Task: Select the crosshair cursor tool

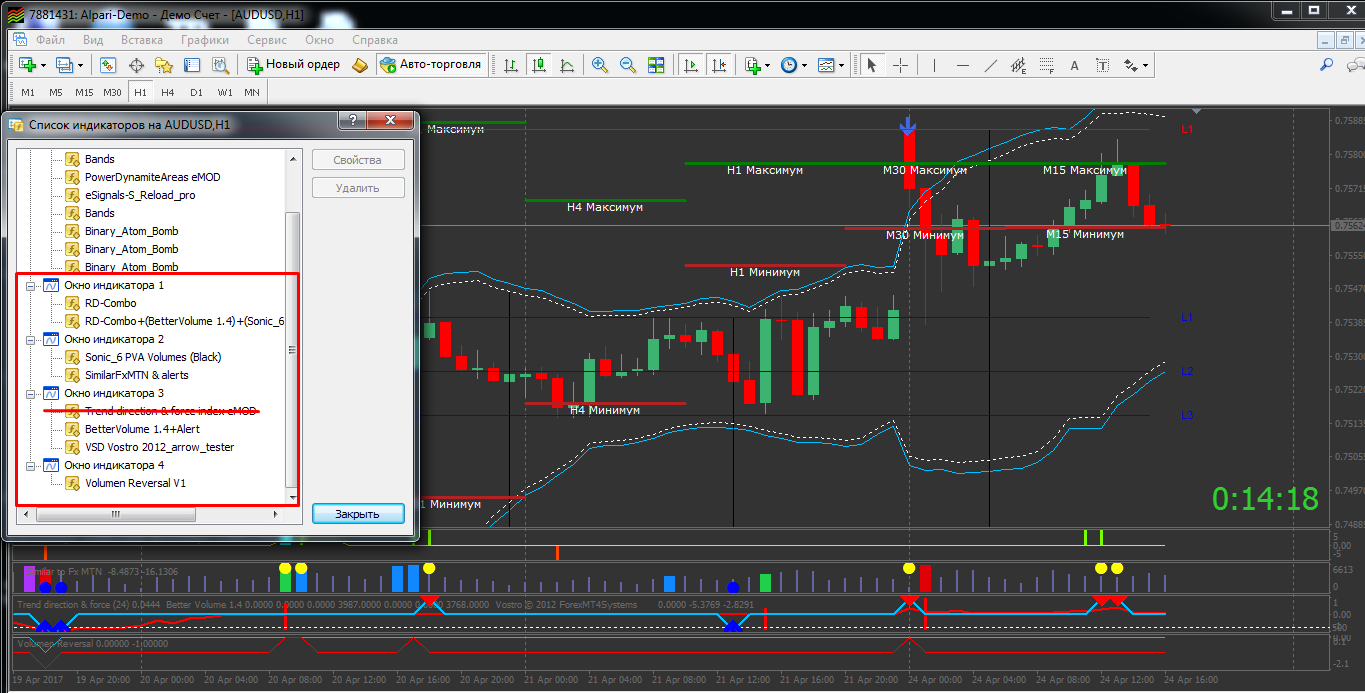Action: (x=901, y=65)
